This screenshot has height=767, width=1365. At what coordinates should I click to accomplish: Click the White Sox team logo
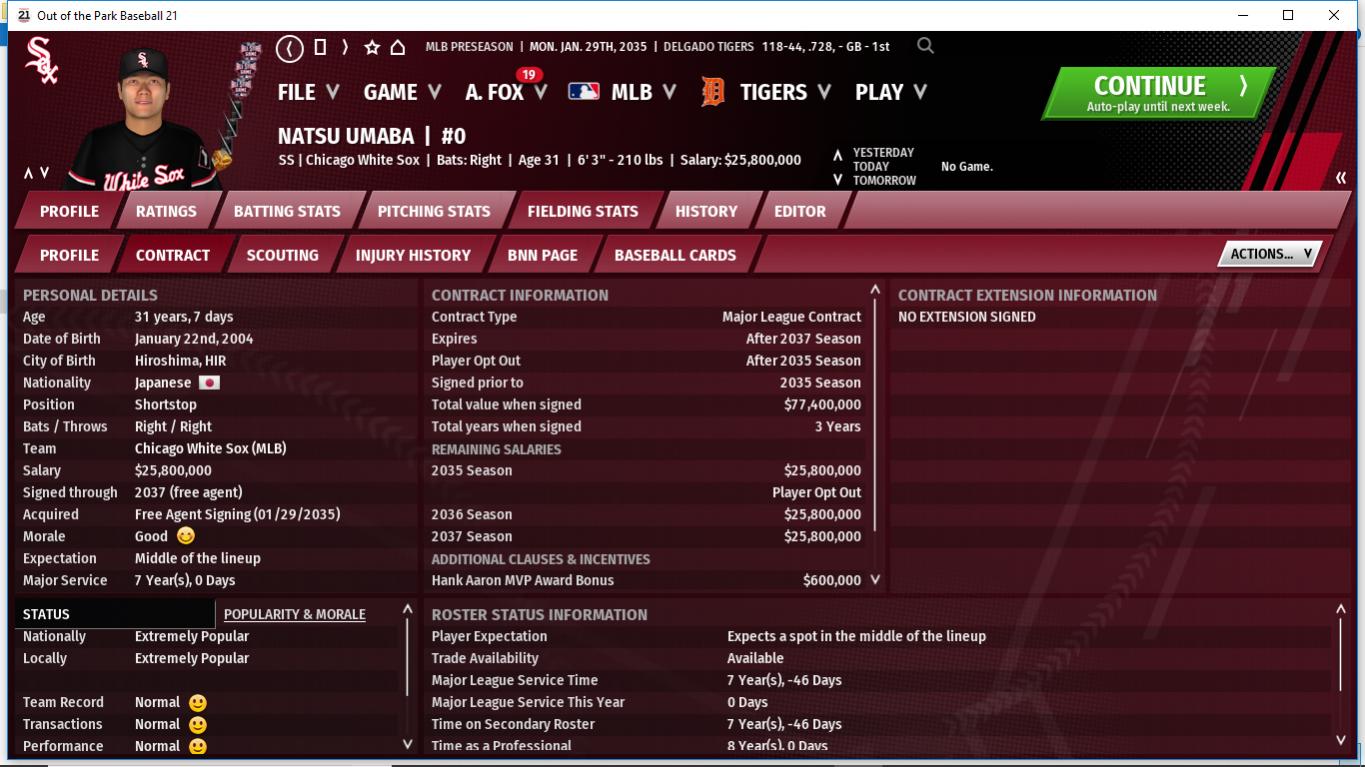42,59
